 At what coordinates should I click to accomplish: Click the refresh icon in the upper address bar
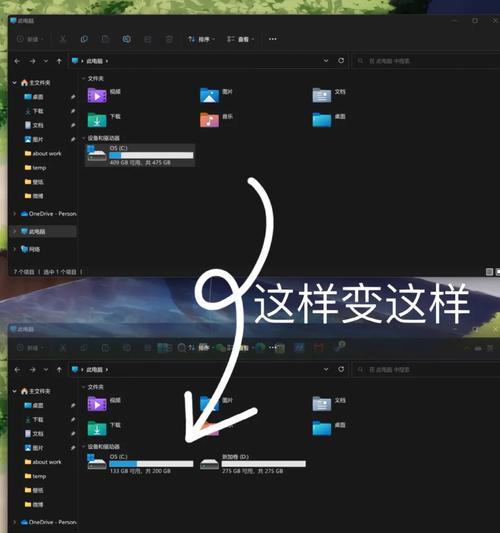[341, 61]
